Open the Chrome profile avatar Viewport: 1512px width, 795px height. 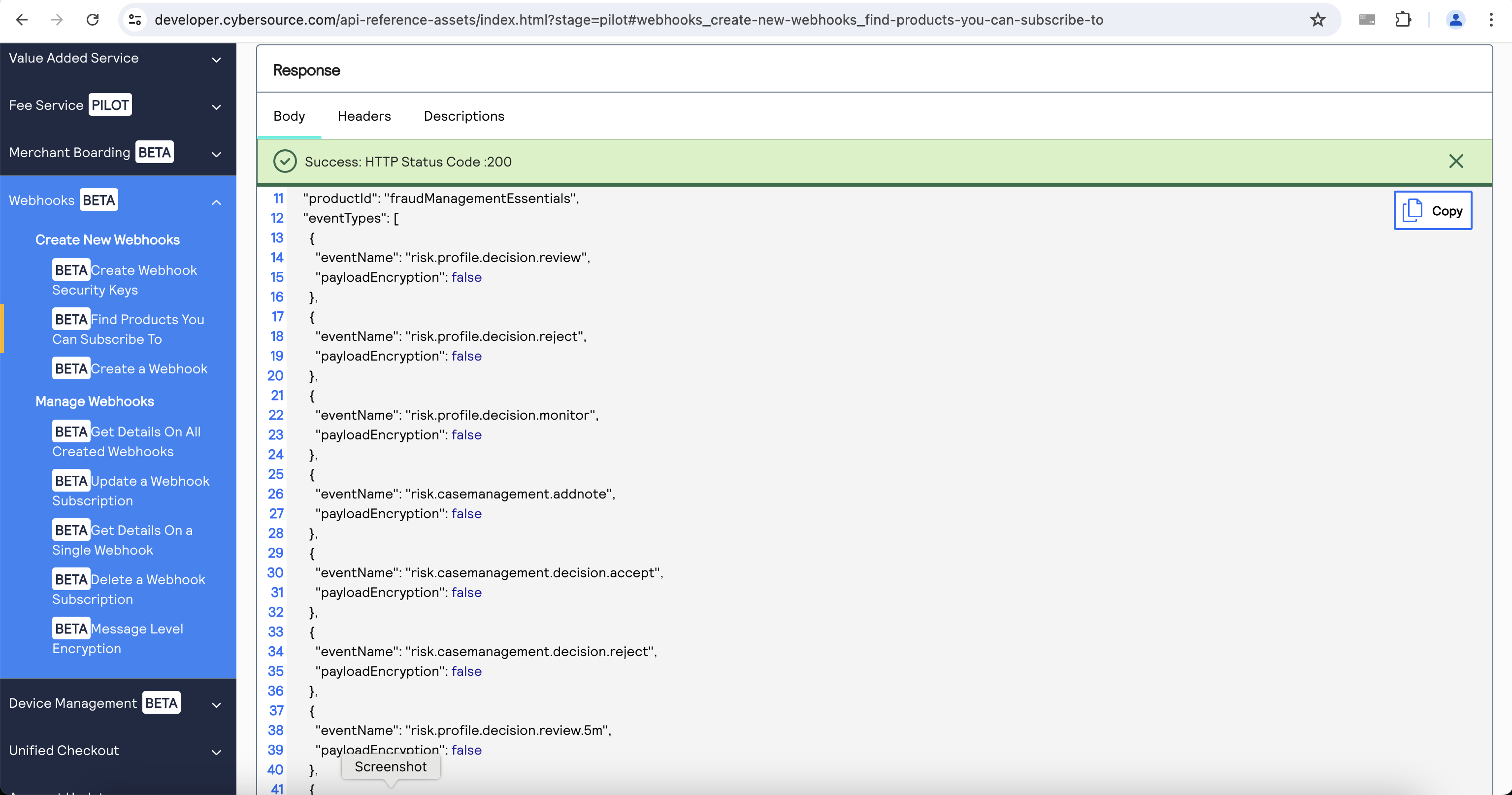tap(1455, 20)
